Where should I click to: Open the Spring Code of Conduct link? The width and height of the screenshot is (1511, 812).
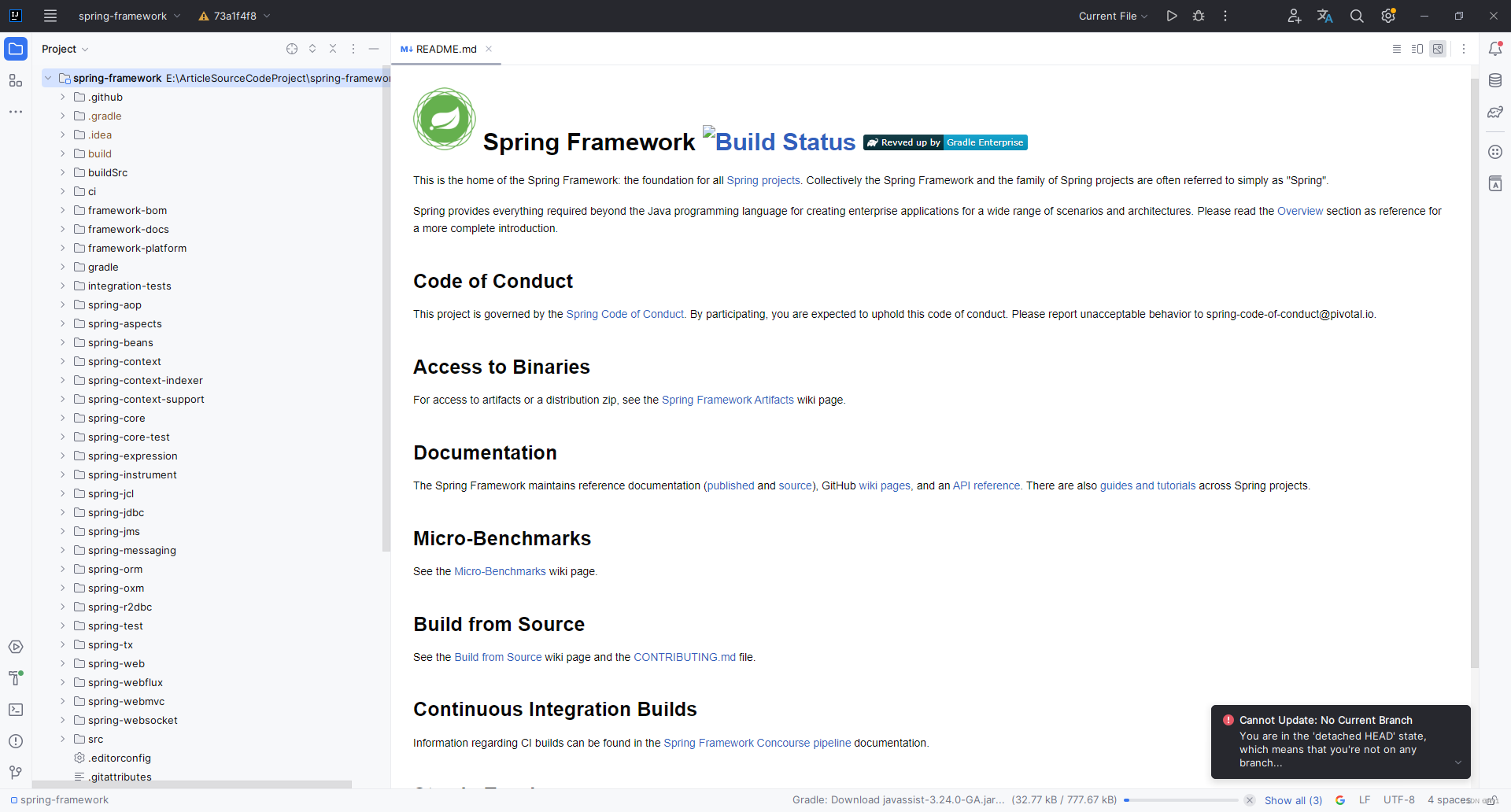coord(625,314)
